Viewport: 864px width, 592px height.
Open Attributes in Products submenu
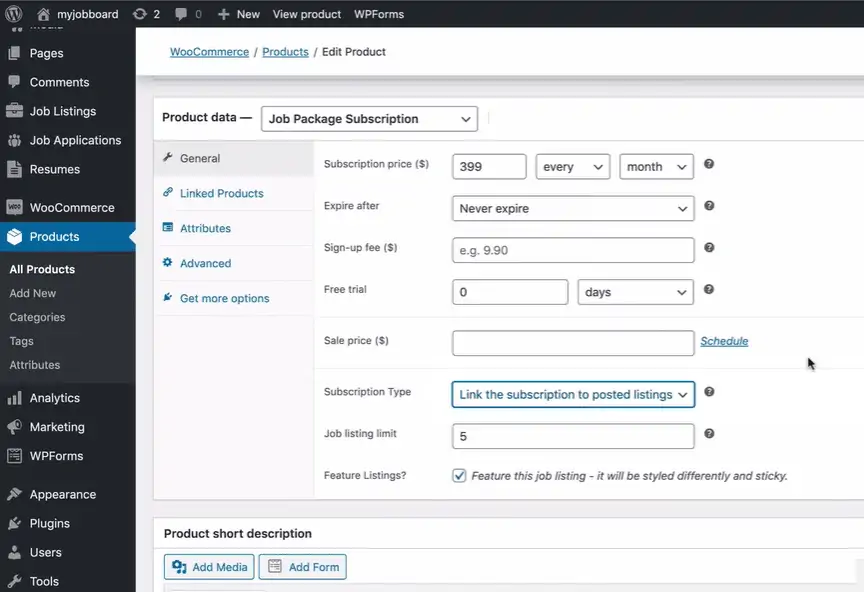[x=35, y=365]
